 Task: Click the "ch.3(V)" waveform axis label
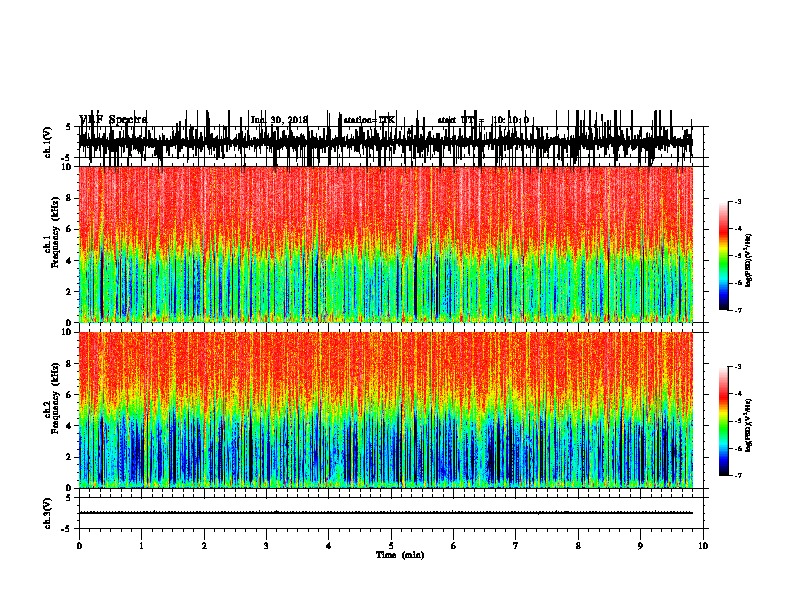47,513
